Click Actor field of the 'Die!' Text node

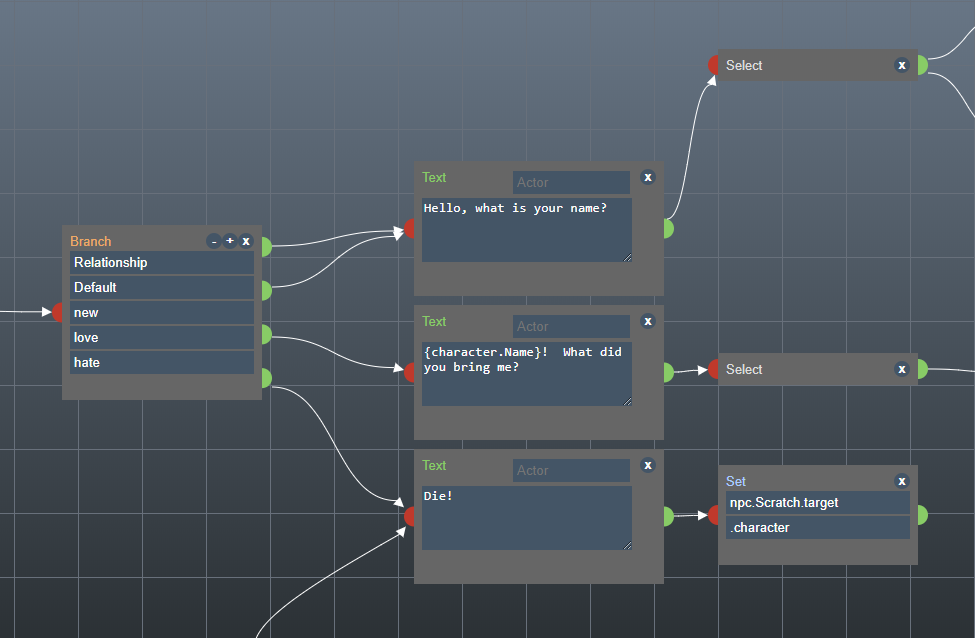(571, 470)
